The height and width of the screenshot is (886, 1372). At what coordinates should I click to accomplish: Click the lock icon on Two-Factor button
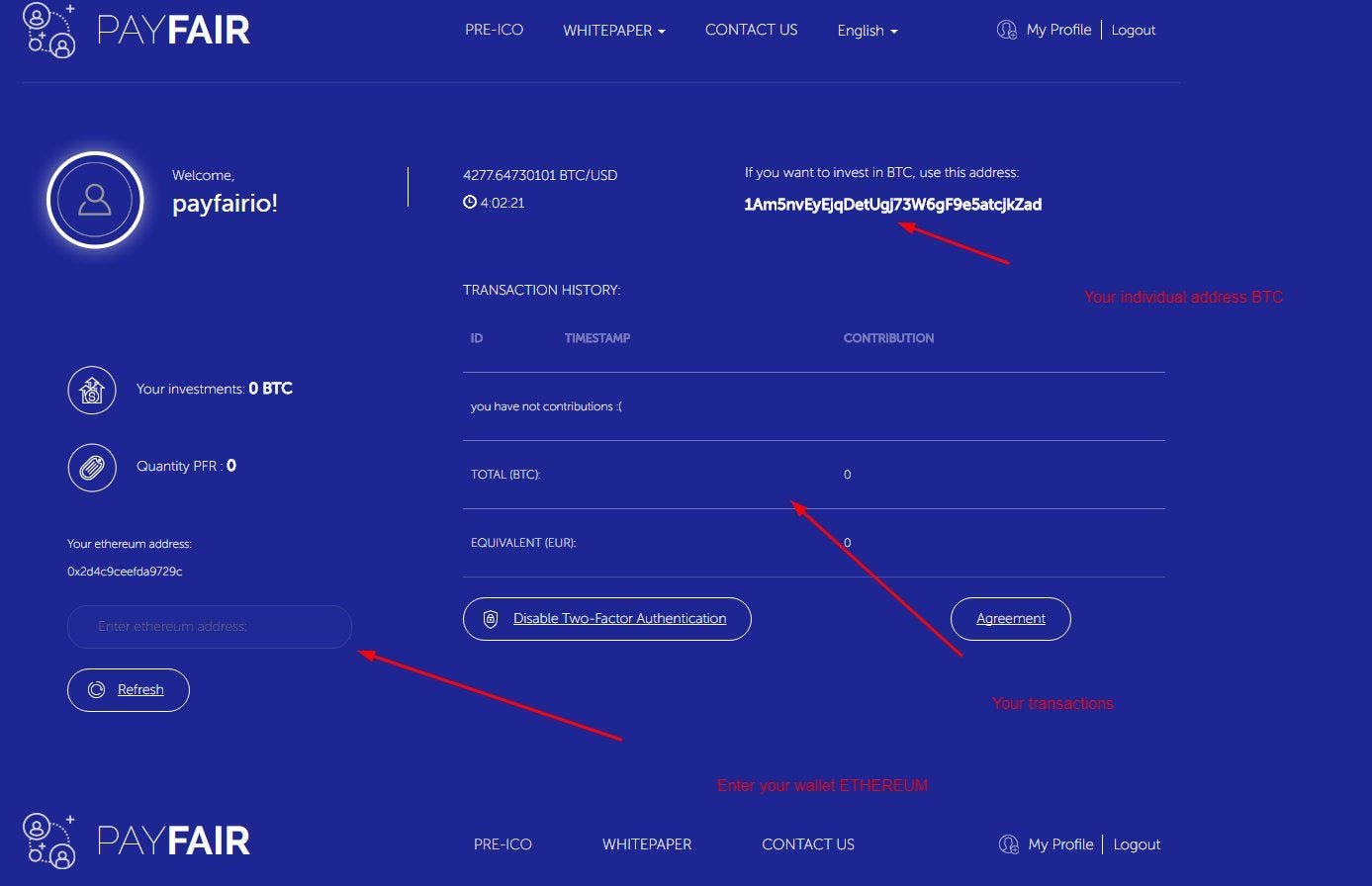coord(491,619)
